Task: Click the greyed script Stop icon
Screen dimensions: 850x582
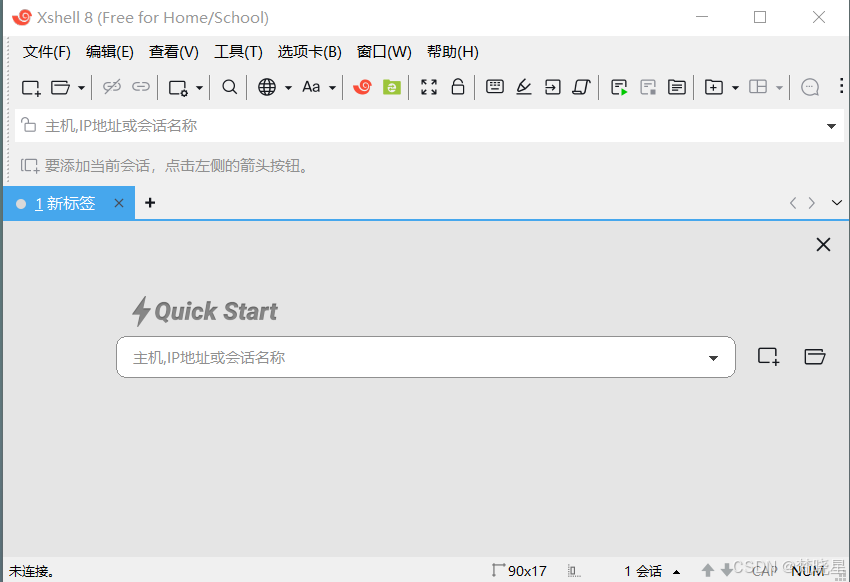Action: (x=648, y=87)
